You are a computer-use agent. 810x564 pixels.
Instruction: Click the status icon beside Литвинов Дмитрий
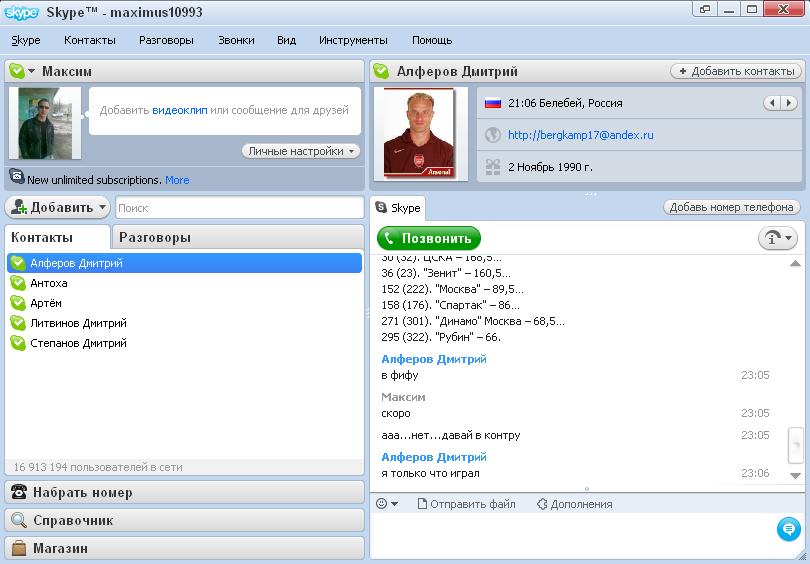pyautogui.click(x=18, y=323)
